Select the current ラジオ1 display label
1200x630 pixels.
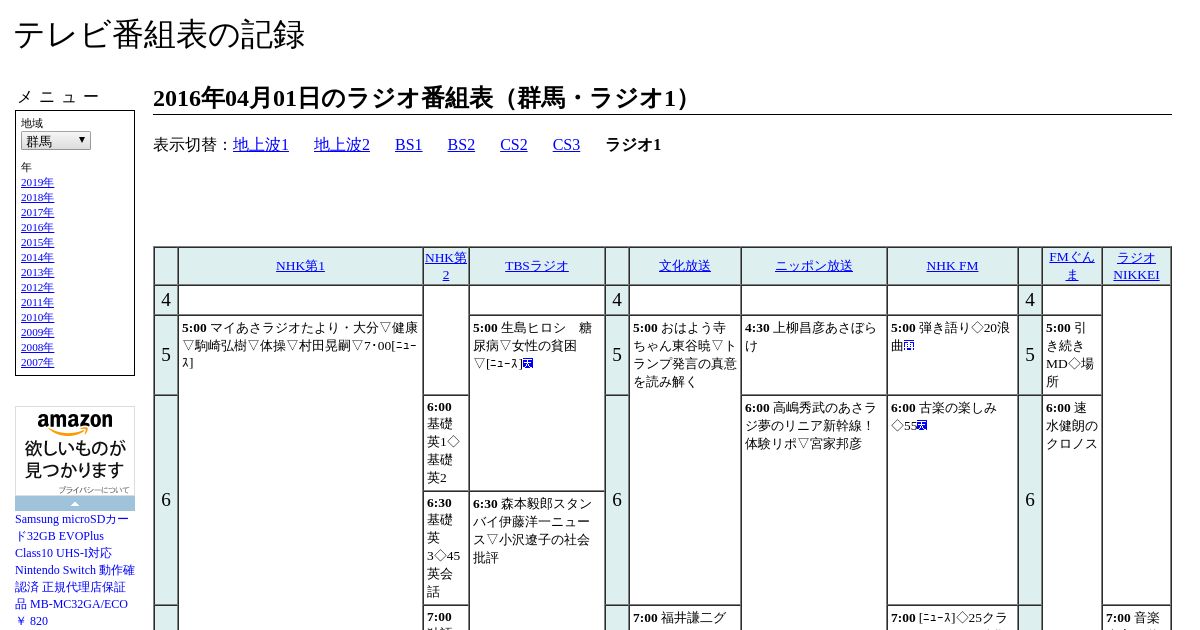[633, 145]
